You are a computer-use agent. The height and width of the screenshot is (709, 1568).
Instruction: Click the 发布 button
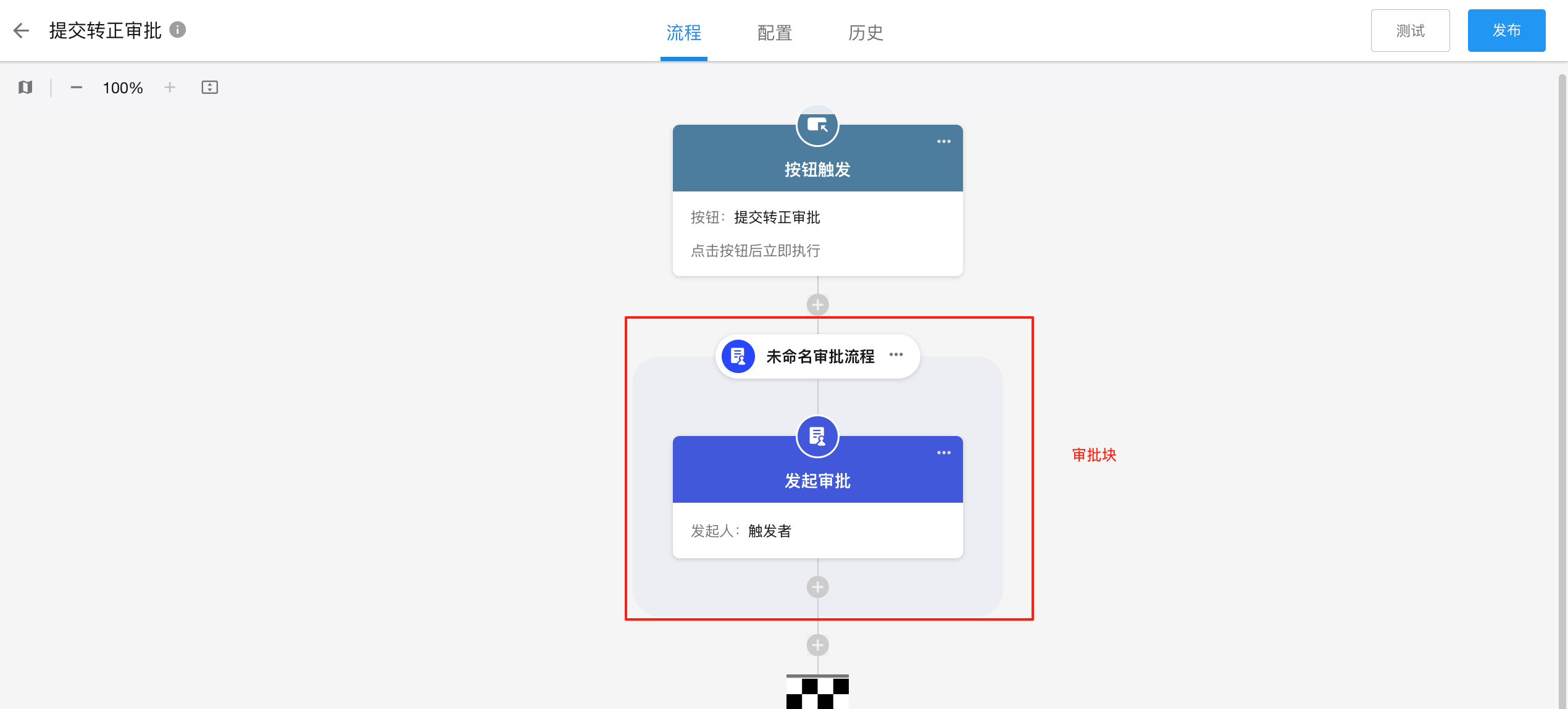click(x=1507, y=30)
